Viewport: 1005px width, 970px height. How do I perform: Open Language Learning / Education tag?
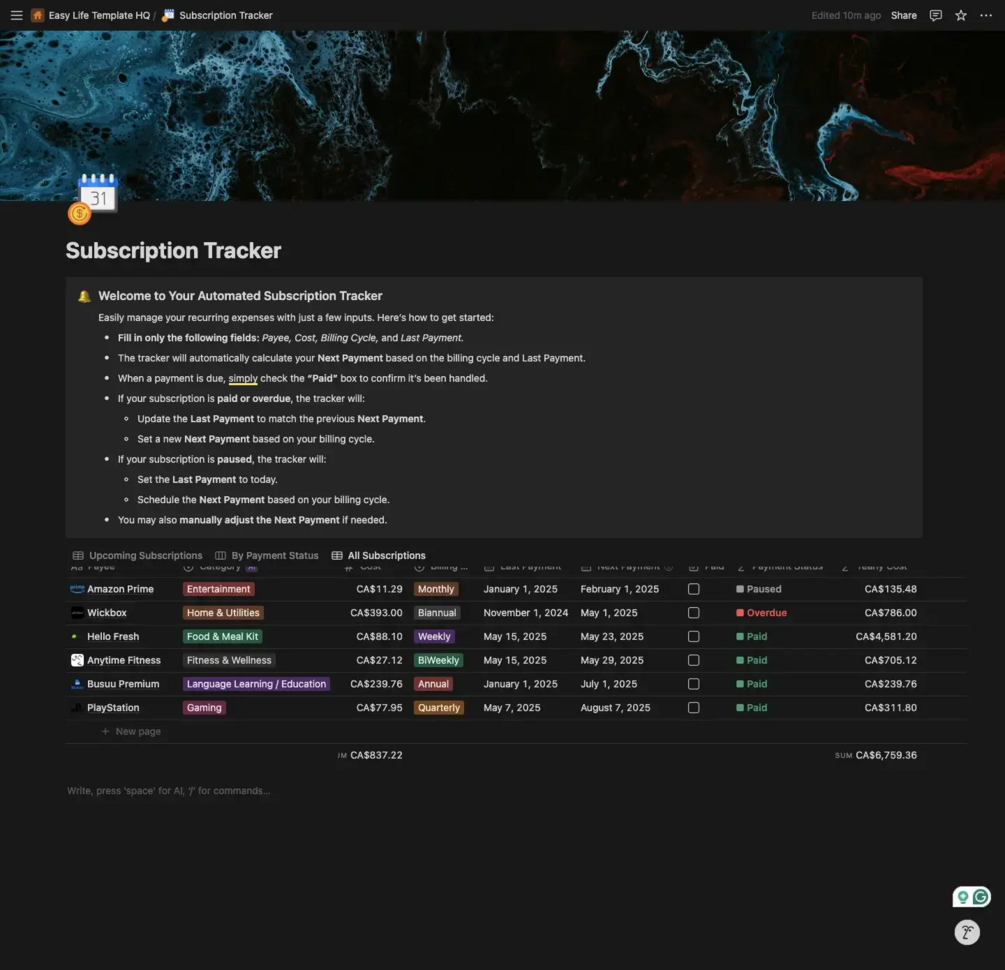tap(256, 684)
